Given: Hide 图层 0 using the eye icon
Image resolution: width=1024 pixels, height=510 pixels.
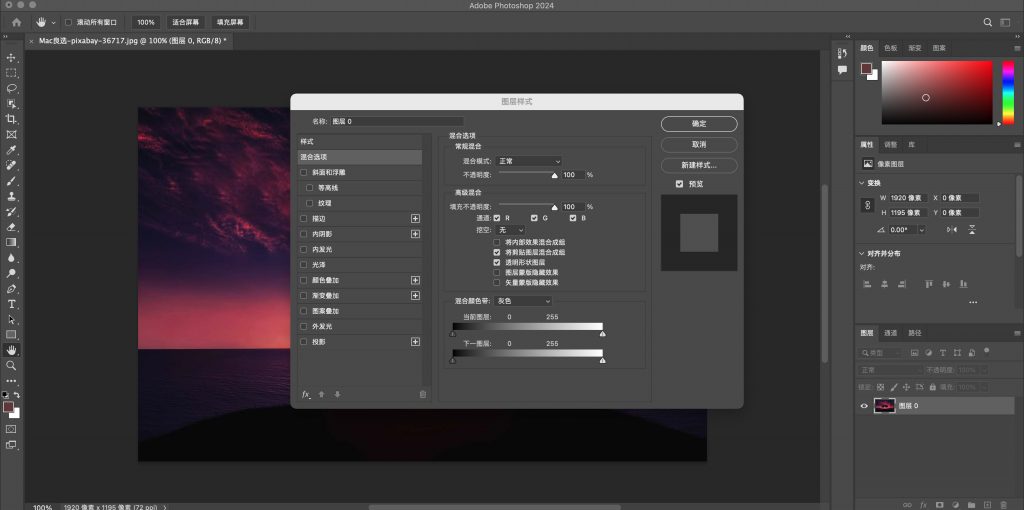Looking at the screenshot, I should point(864,406).
